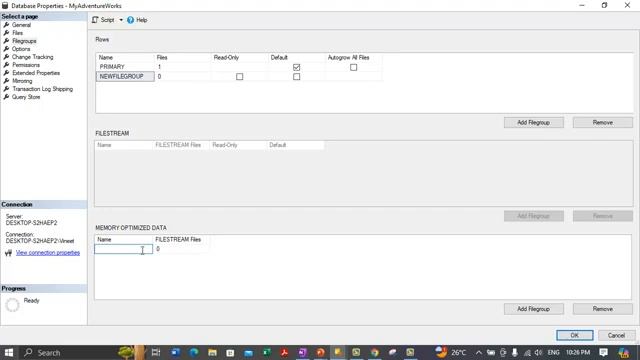The height and width of the screenshot is (360, 640).
Task: Click the memory optimized Name input field
Action: pyautogui.click(x=124, y=249)
